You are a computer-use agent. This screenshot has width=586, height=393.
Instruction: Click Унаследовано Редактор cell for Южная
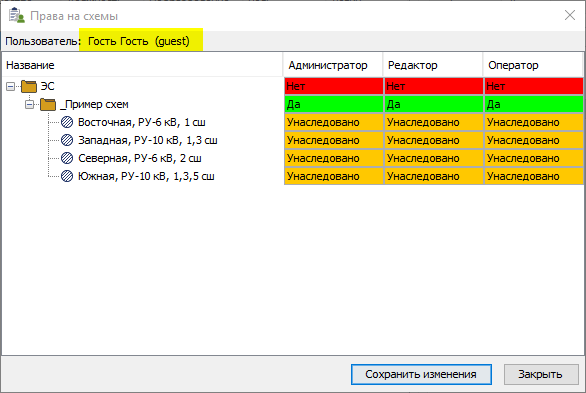click(x=434, y=176)
